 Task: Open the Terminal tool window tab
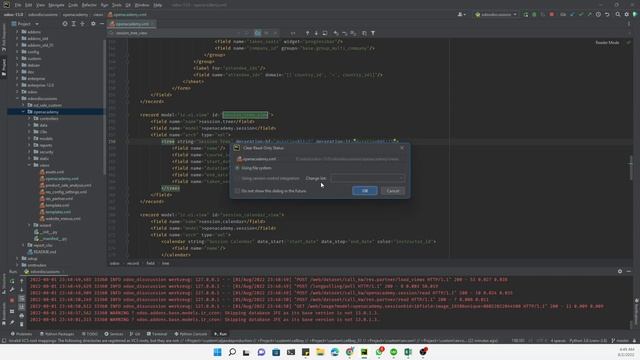157,334
